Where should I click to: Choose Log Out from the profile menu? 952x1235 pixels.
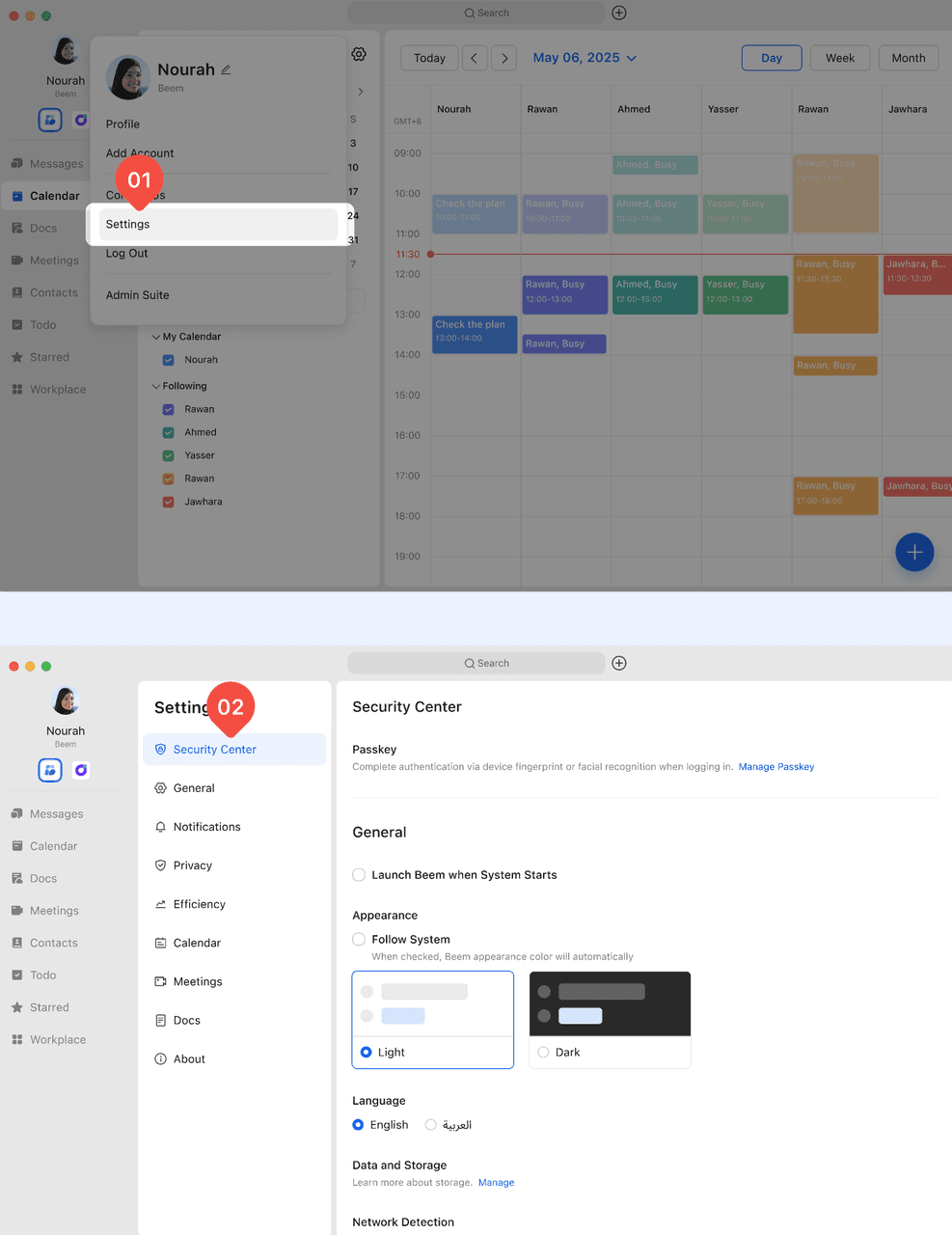[126, 254]
